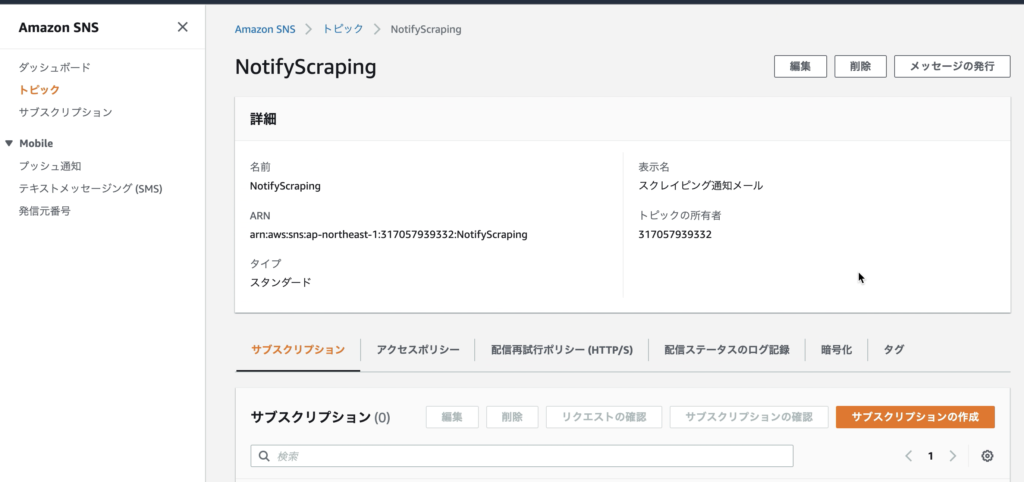The height and width of the screenshot is (482, 1024).
Task: Click the 削除 button for the topic
Action: [861, 66]
